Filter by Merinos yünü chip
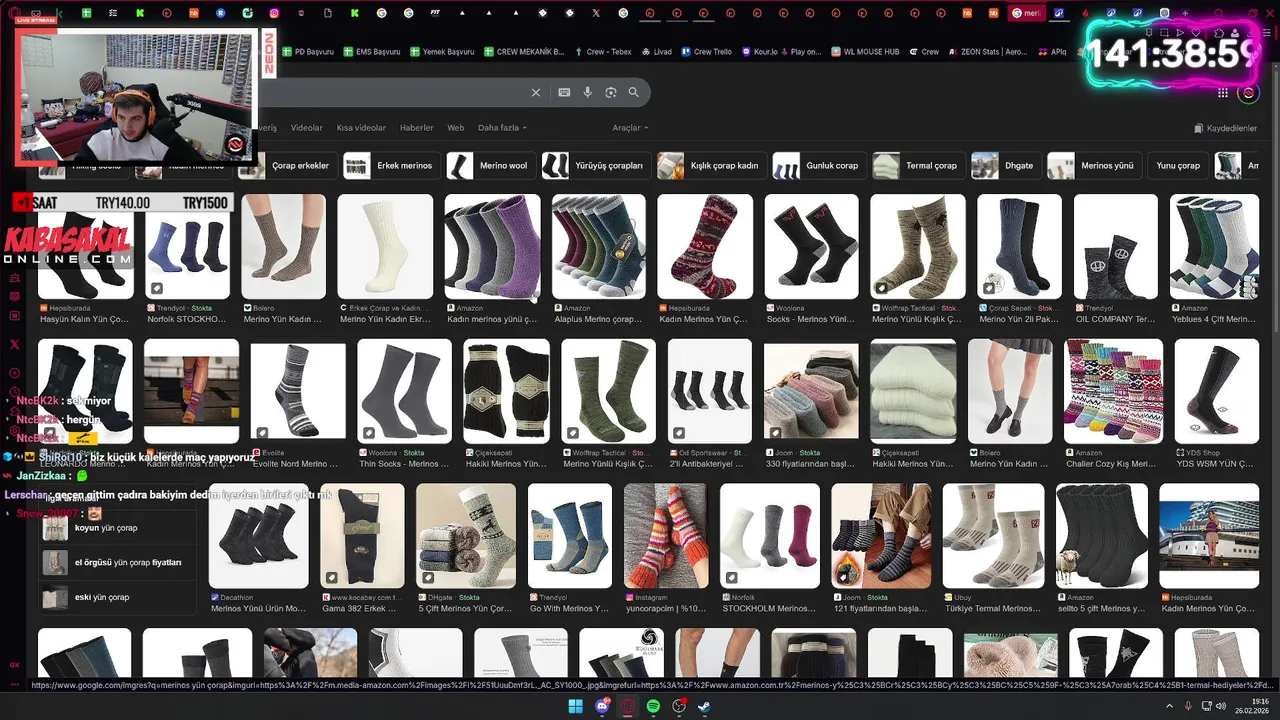 click(1094, 166)
